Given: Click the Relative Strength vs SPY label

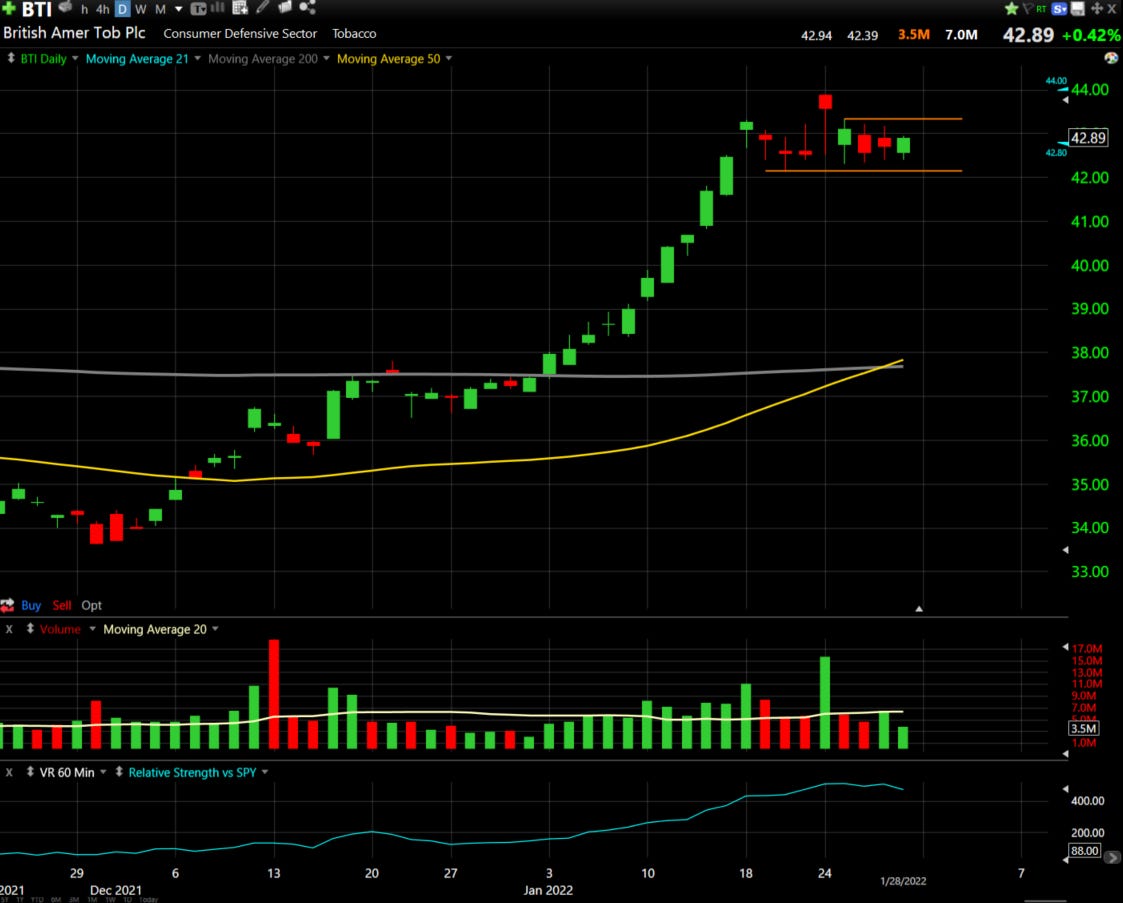Looking at the screenshot, I should pos(192,773).
